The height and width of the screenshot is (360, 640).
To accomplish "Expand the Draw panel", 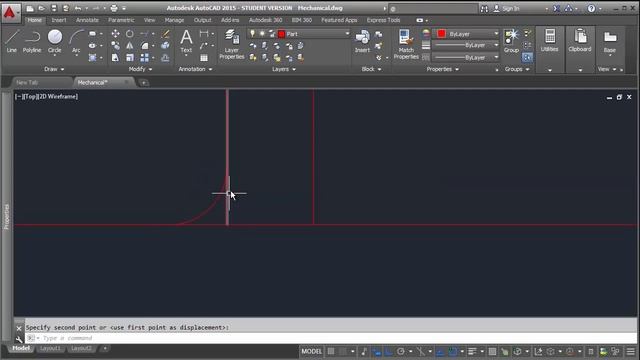I will click(x=54, y=69).
